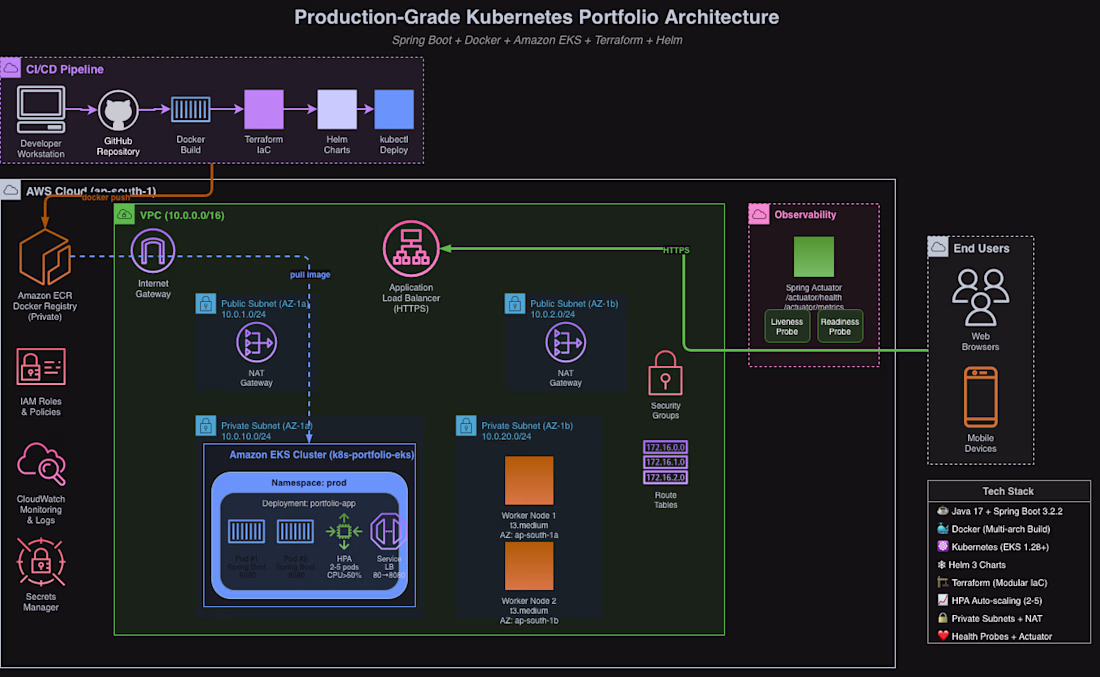Click the Pod #1 container icon

click(246, 531)
